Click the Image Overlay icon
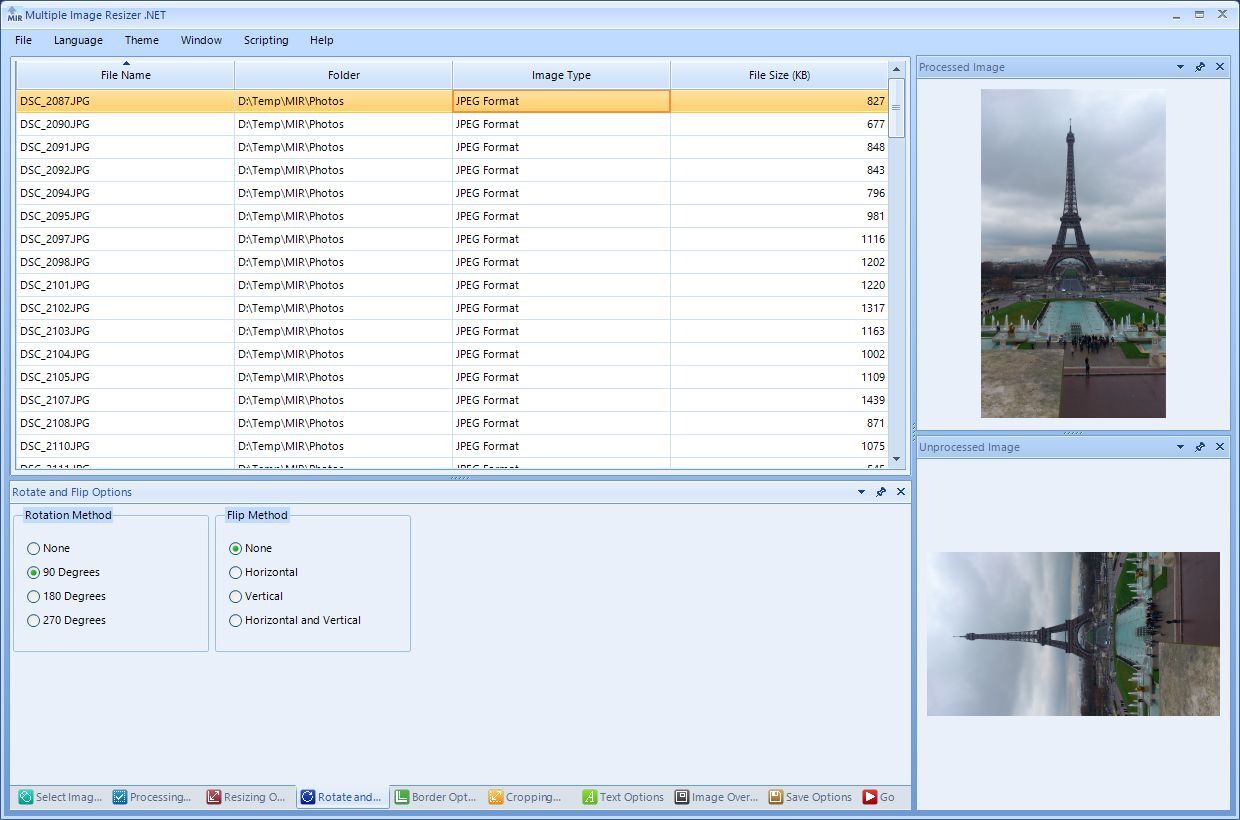1240x820 pixels. (x=683, y=797)
